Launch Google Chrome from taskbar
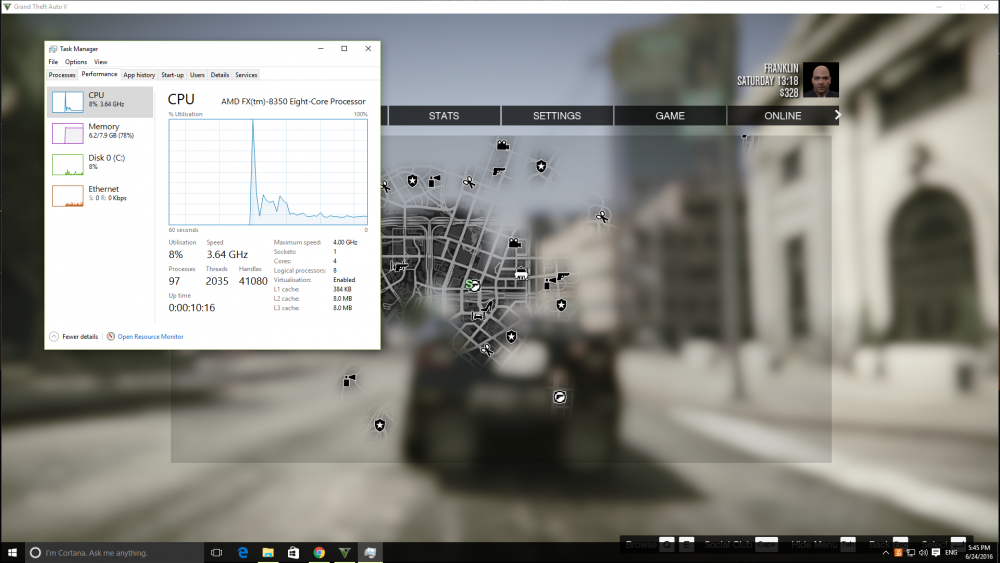 [319, 552]
